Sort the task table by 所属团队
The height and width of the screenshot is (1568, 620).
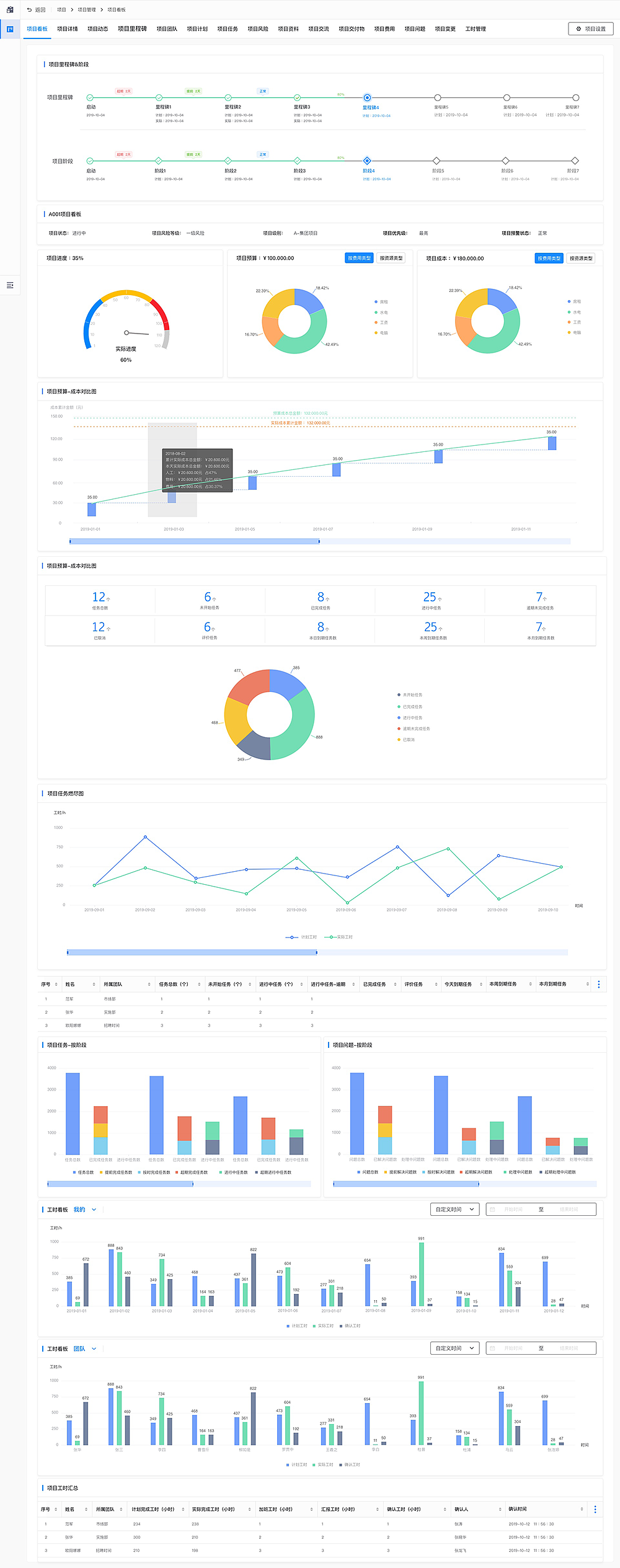pos(149,985)
